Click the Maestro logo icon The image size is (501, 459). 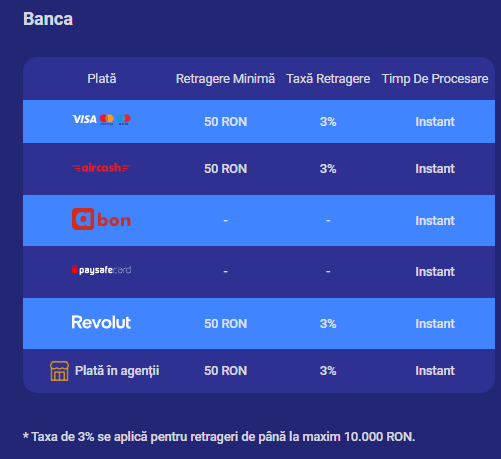124,119
